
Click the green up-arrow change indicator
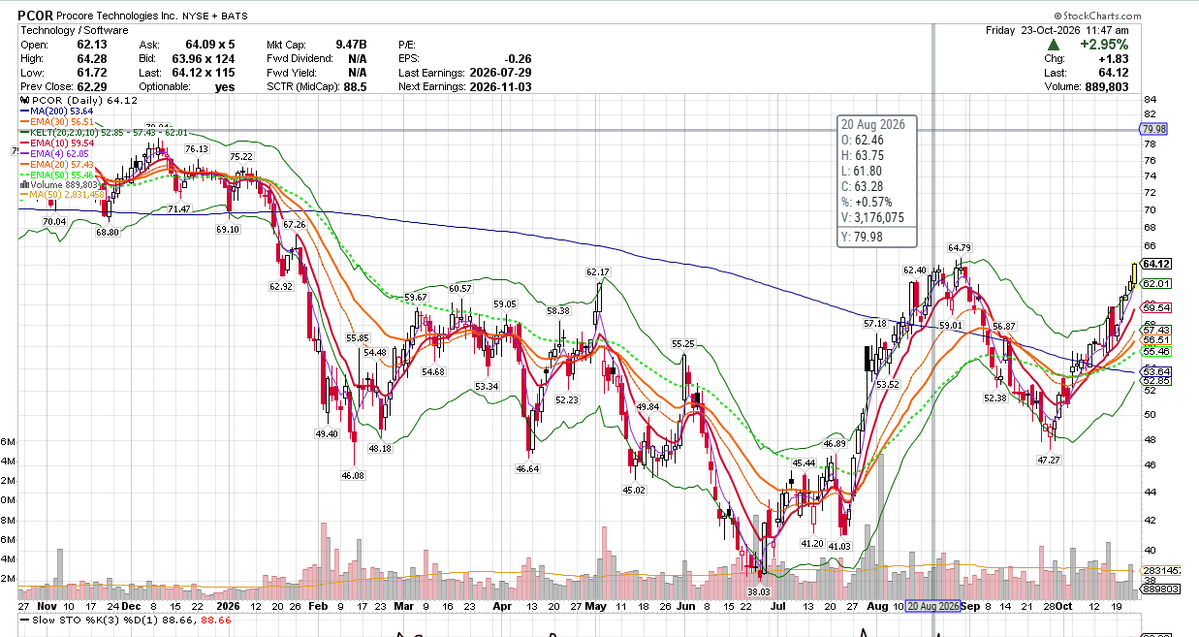1052,44
